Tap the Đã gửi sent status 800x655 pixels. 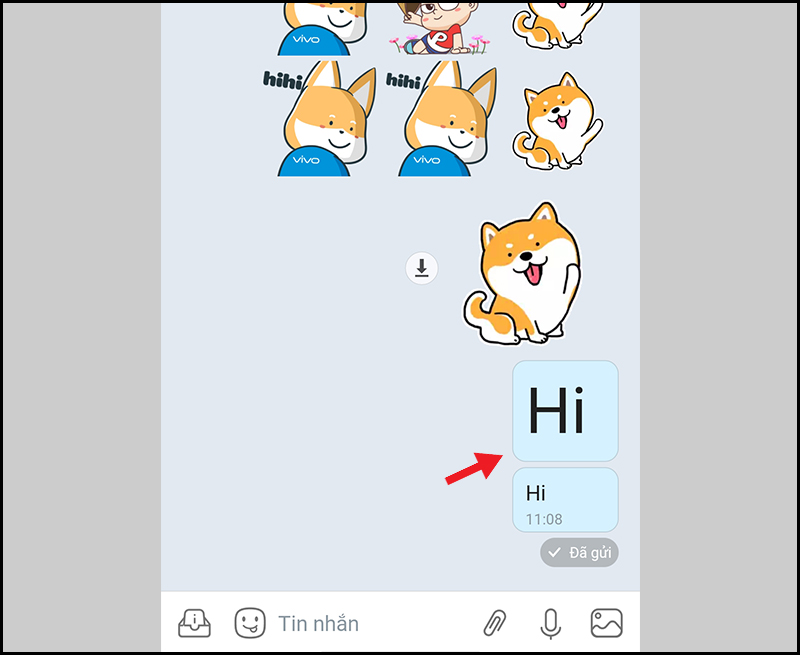click(579, 552)
